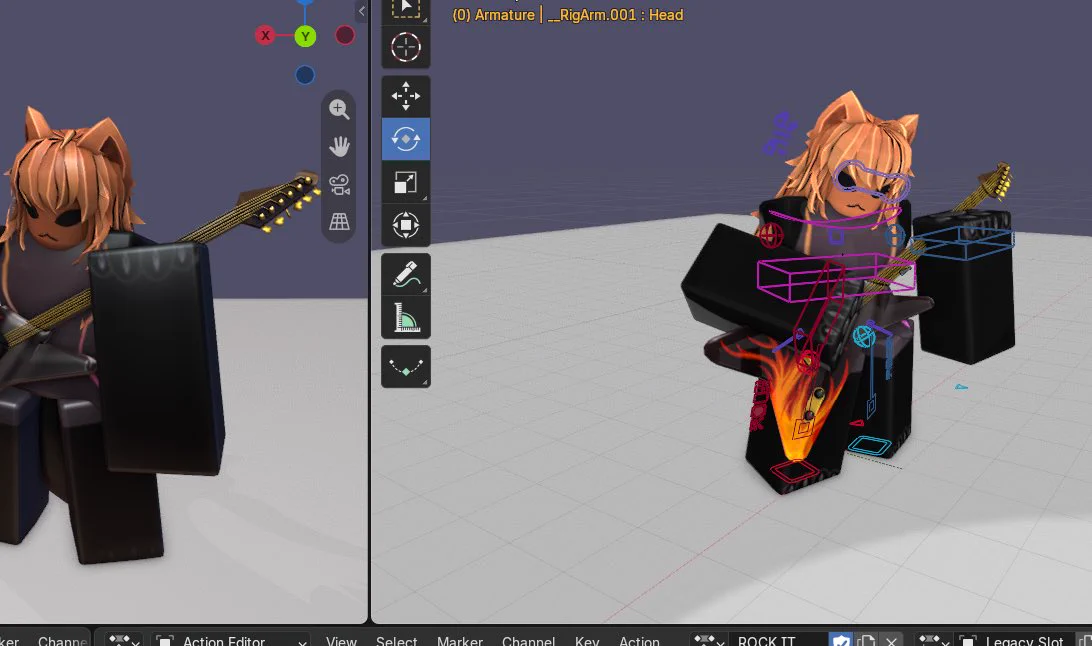Expand the left viewport sidebar chevron

pos(361,10)
